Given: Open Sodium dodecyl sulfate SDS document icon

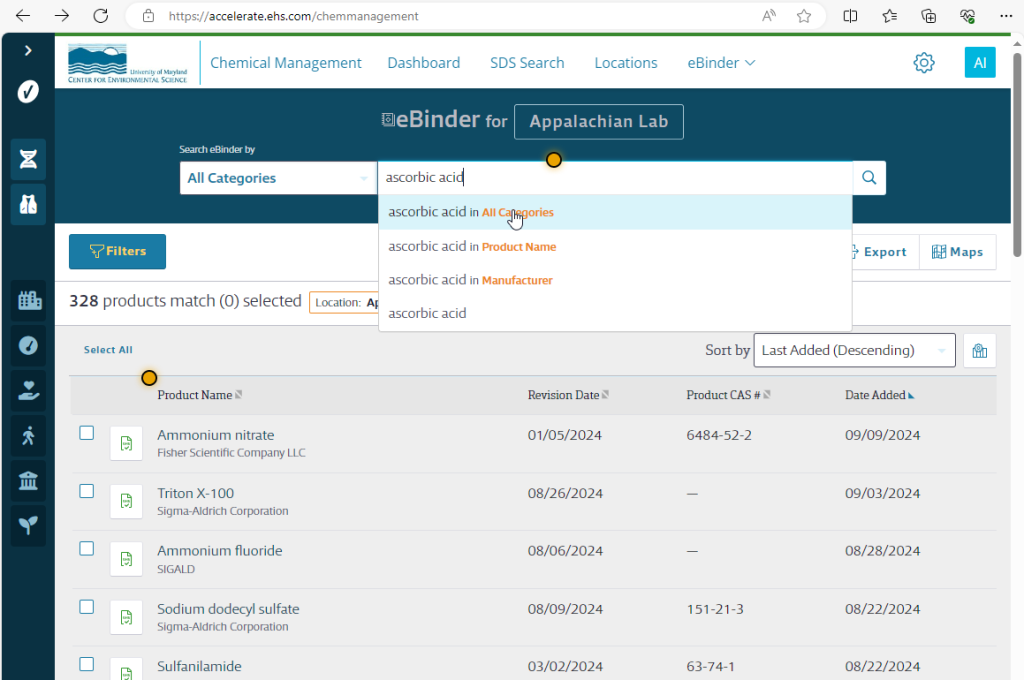Looking at the screenshot, I should pos(126,617).
